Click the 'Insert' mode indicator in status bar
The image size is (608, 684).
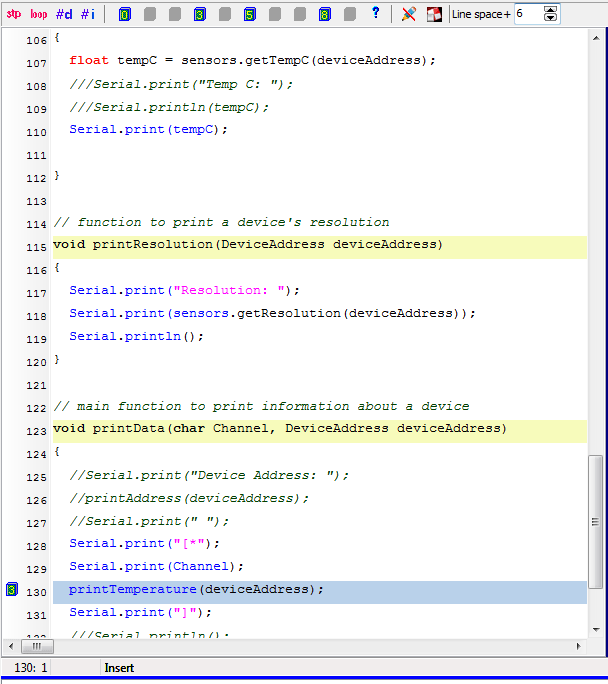click(x=119, y=668)
